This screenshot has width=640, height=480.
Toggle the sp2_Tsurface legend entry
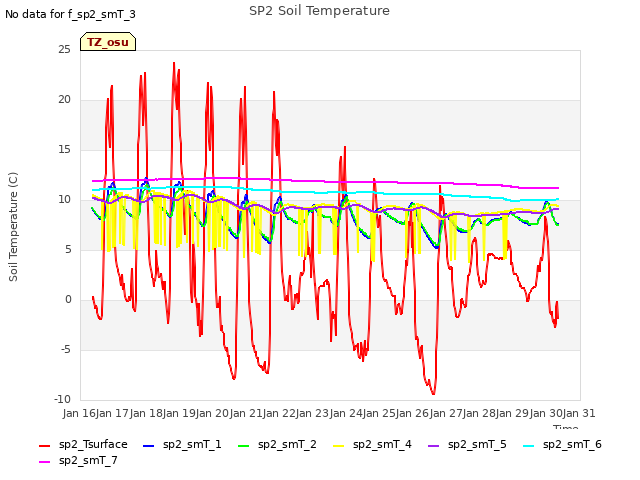click(x=83, y=444)
